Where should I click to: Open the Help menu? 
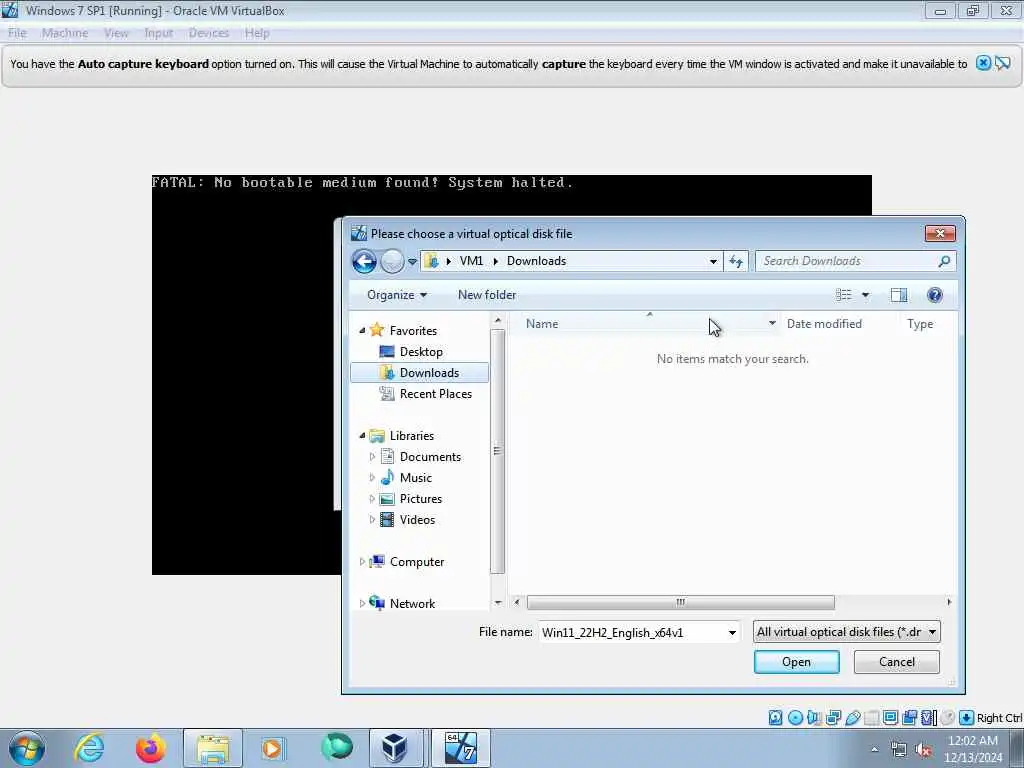(x=257, y=33)
